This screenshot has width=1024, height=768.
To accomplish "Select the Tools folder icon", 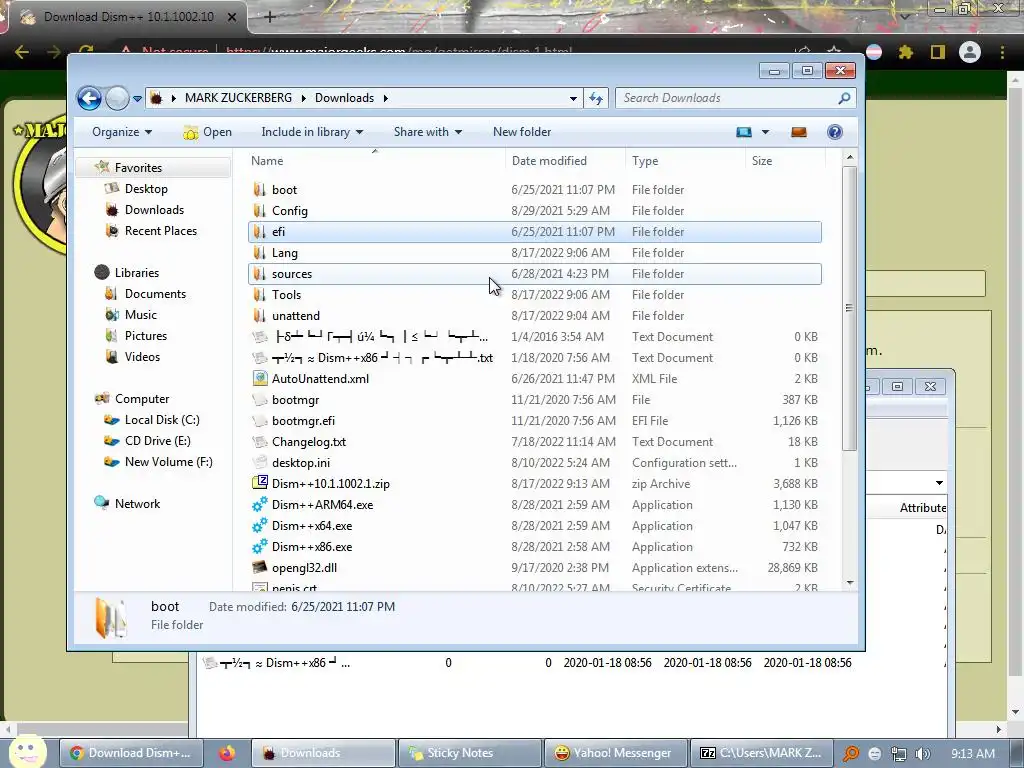I will pos(259,295).
